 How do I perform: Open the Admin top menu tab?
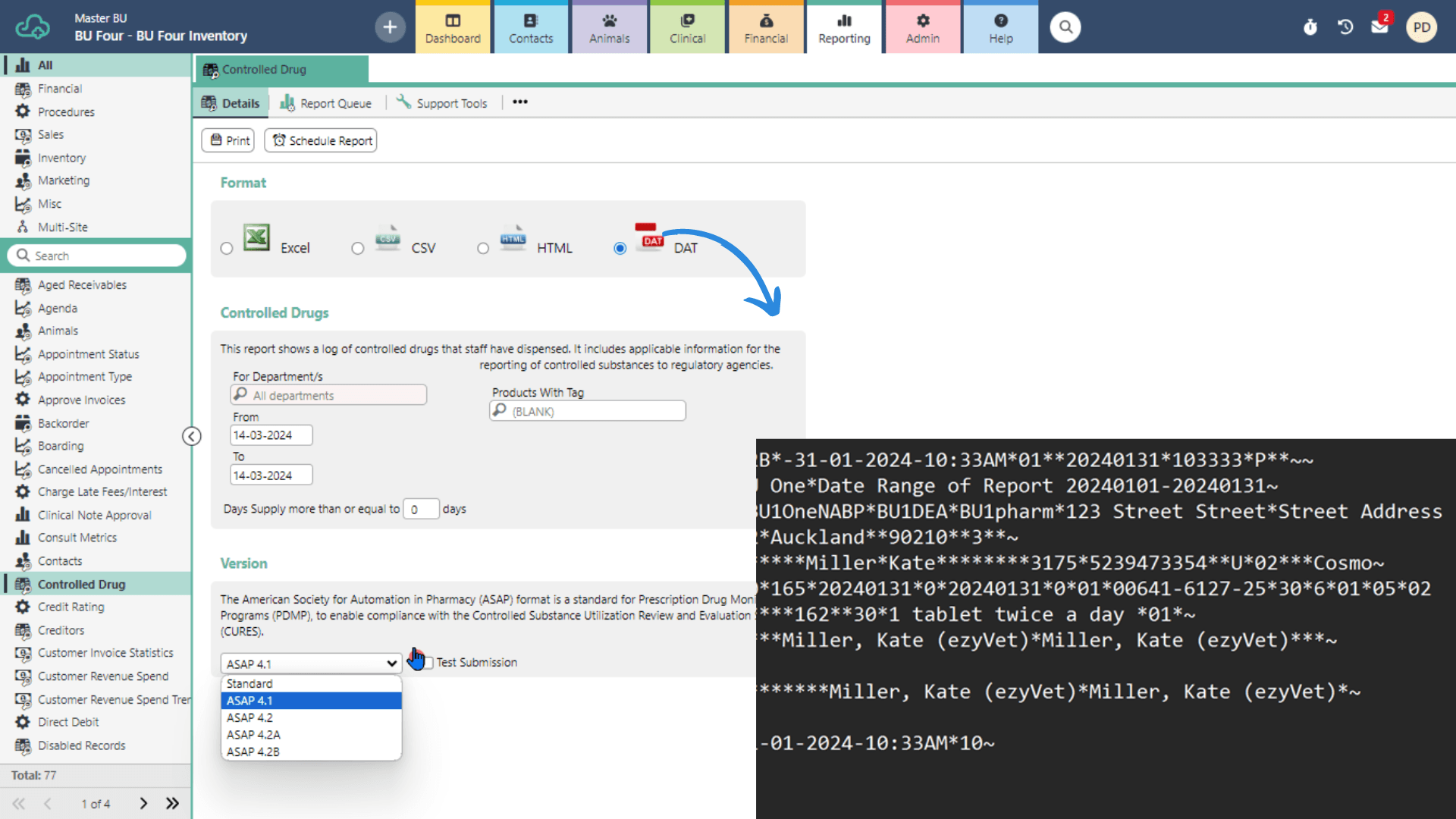[922, 27]
